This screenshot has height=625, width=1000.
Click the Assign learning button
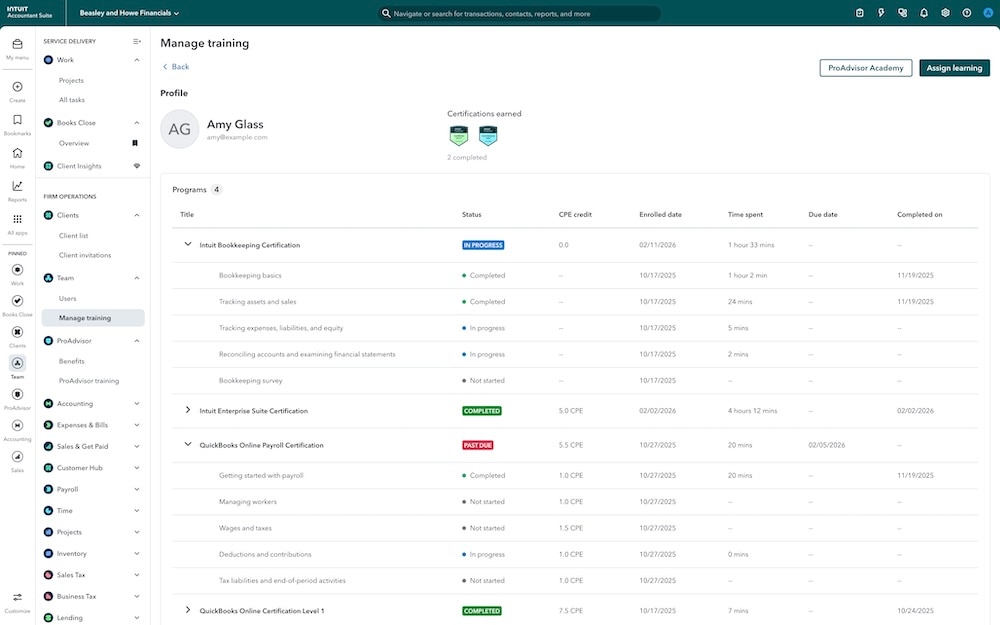click(x=954, y=68)
